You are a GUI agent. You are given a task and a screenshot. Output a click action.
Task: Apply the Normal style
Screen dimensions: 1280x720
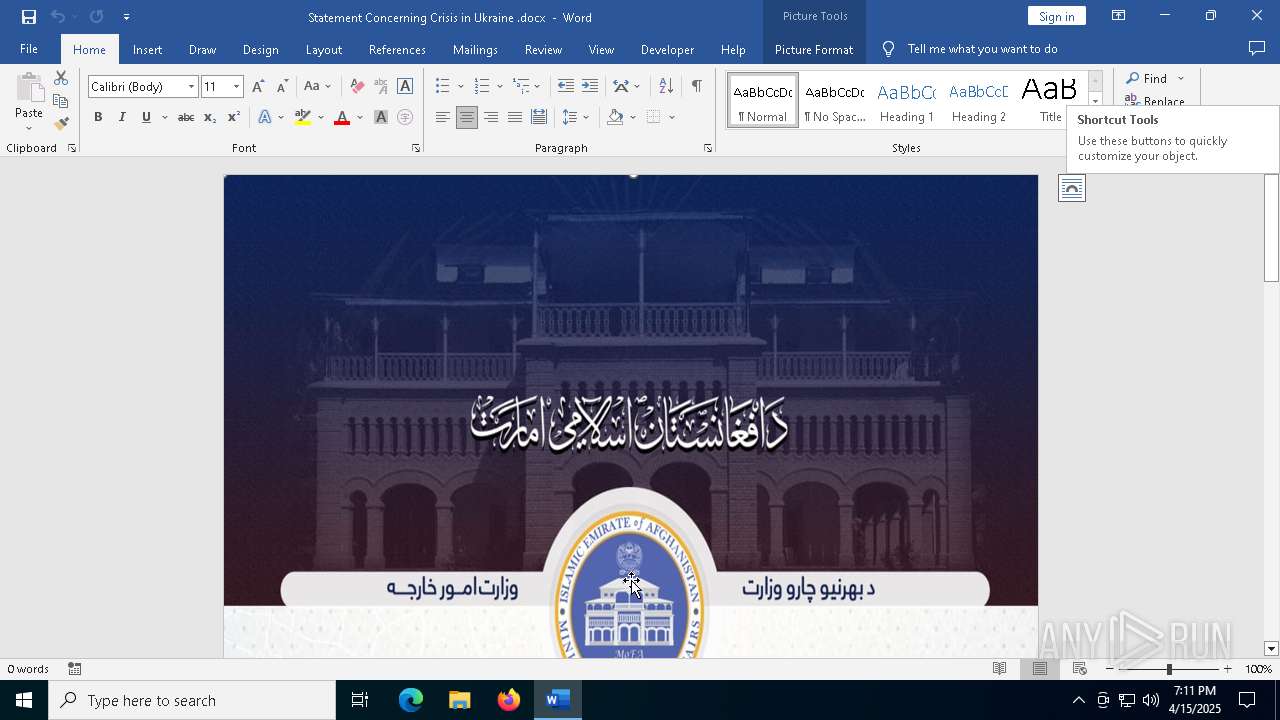[763, 101]
